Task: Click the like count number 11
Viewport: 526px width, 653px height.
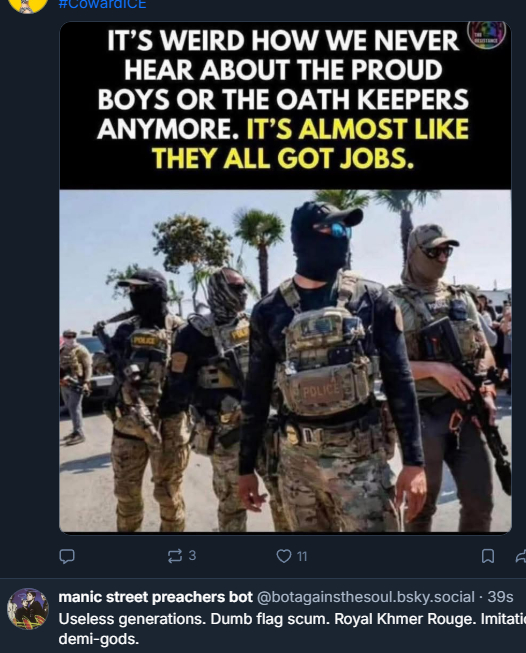Action: pos(302,556)
